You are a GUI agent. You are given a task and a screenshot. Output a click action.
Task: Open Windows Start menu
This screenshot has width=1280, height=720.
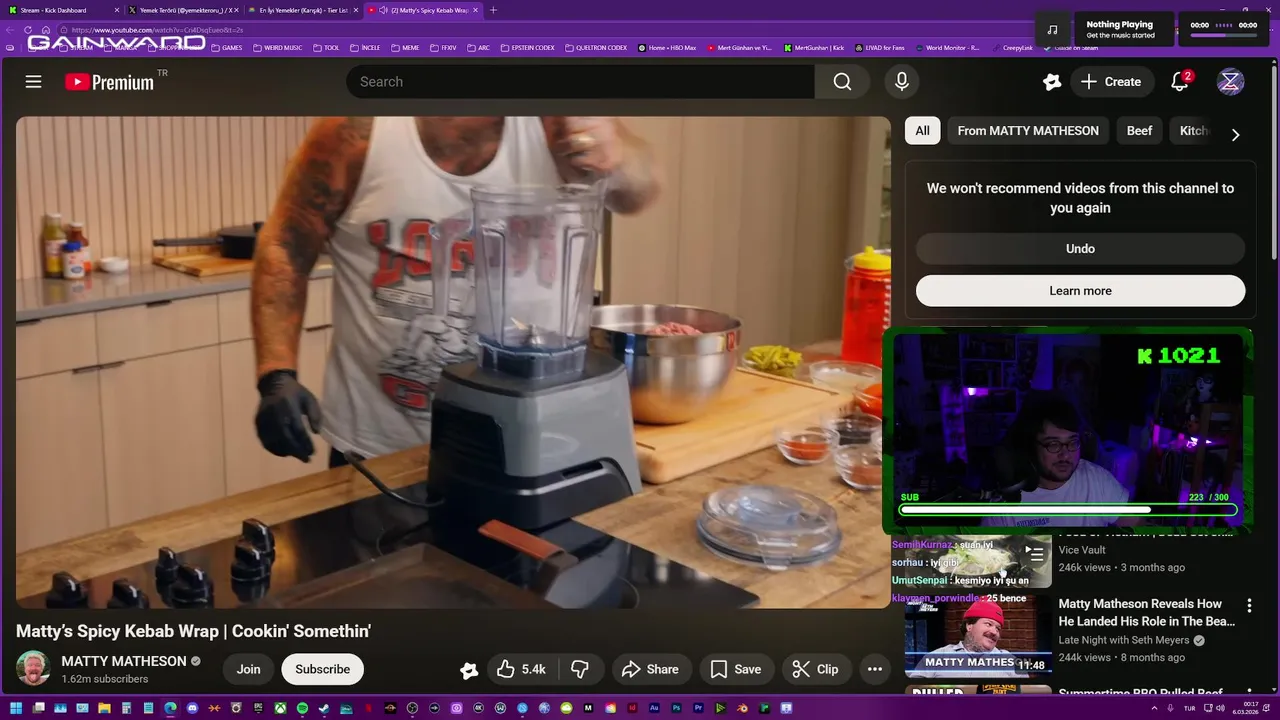click(16, 708)
